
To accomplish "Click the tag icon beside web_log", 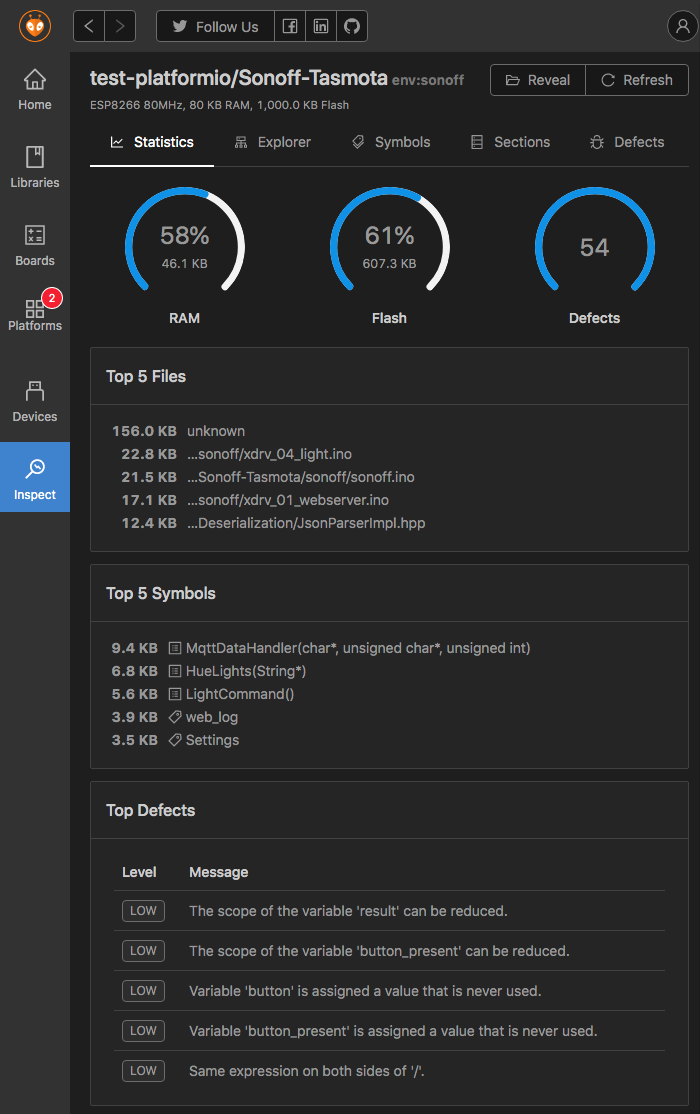I will pos(174,717).
